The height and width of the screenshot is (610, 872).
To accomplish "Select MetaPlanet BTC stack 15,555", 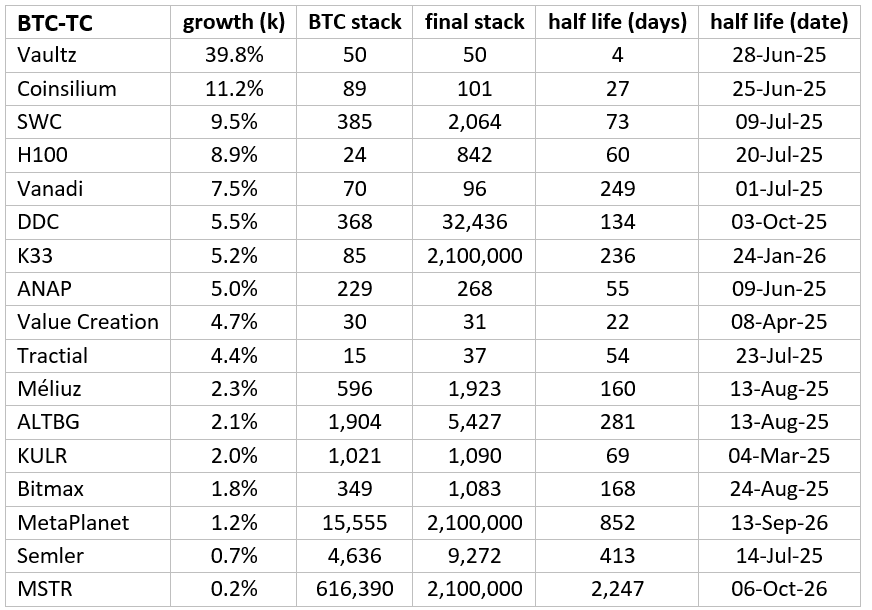I will click(354, 522).
